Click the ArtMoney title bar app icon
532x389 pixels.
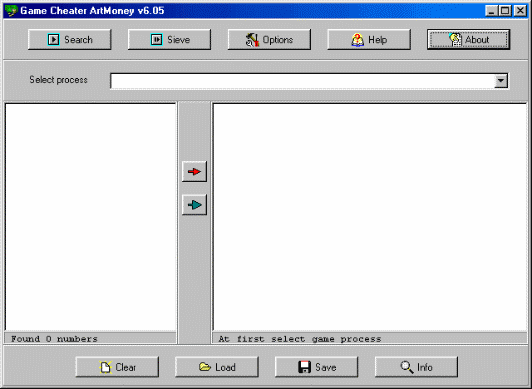click(x=11, y=11)
